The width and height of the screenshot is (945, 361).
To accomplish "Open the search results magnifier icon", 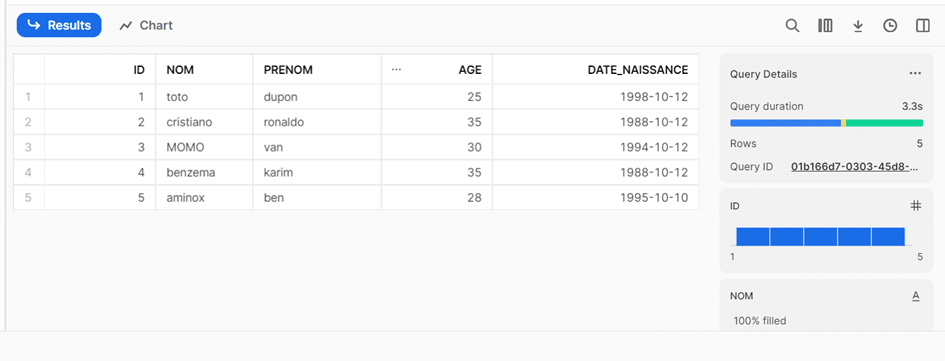I will click(793, 25).
